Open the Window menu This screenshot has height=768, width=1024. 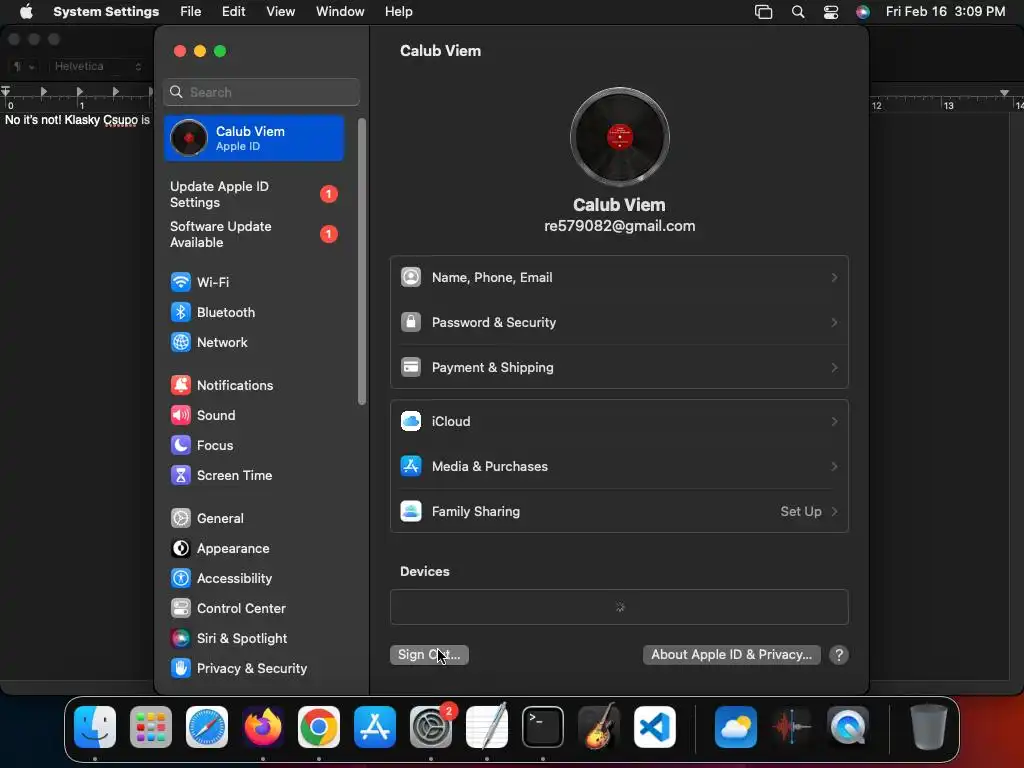[340, 12]
